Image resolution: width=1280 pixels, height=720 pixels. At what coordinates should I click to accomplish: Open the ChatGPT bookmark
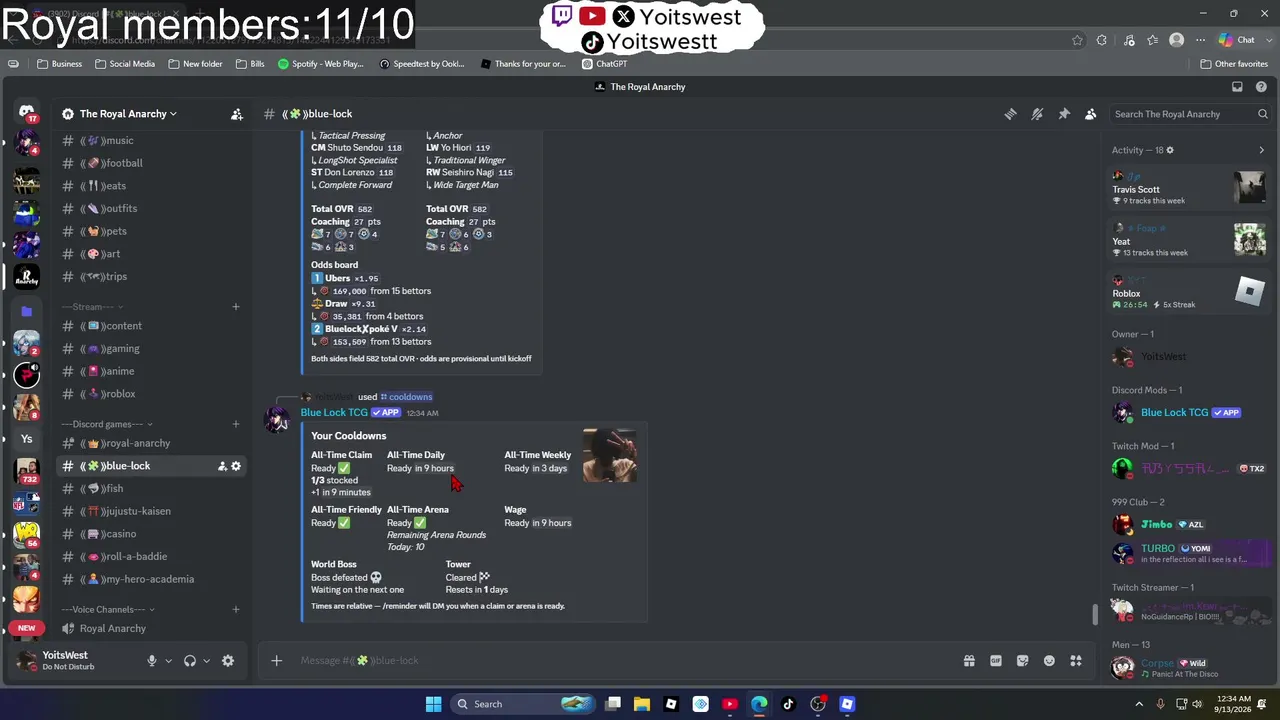coord(603,64)
